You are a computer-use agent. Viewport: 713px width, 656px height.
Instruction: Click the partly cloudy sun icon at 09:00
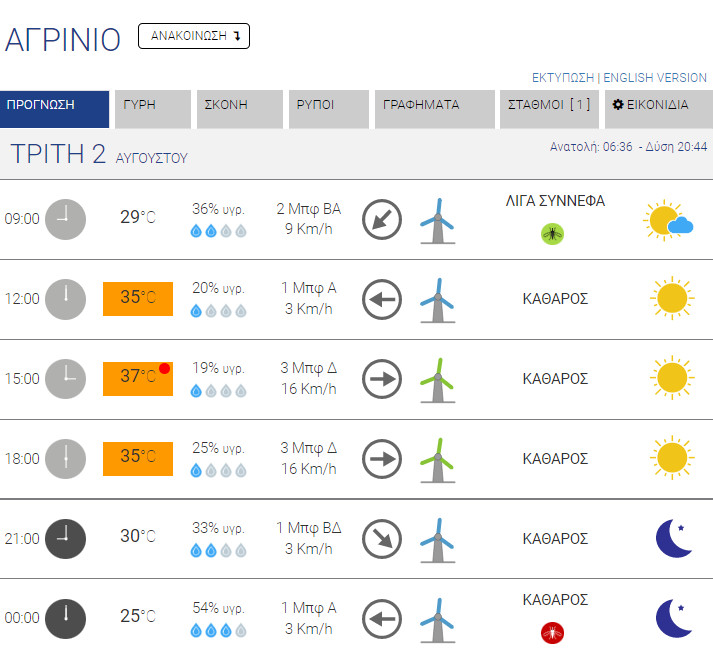(x=668, y=221)
